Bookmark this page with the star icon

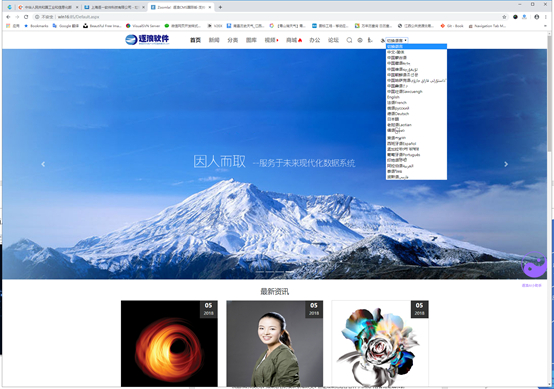(x=504, y=17)
